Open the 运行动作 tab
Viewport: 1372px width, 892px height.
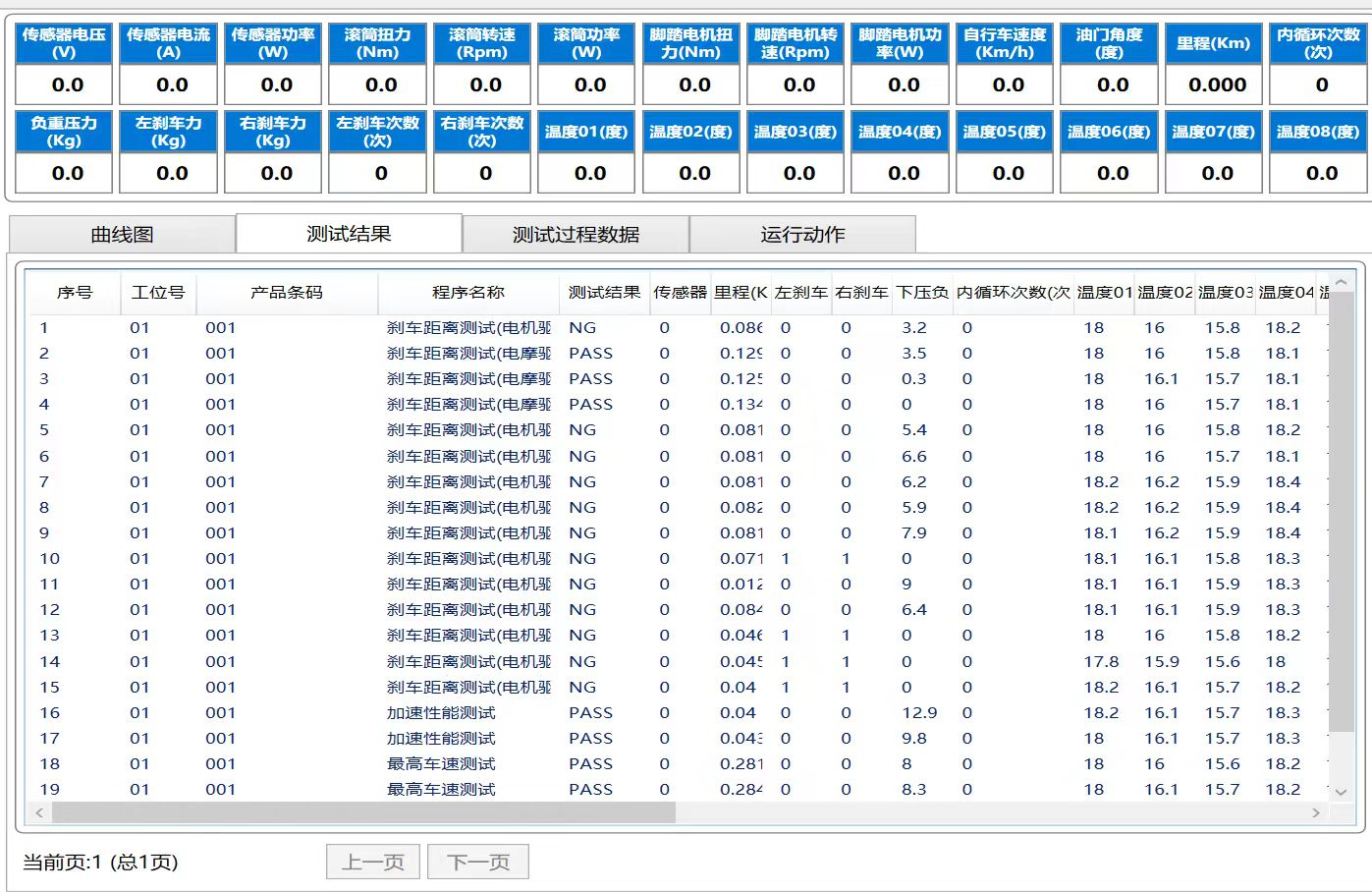tap(802, 235)
